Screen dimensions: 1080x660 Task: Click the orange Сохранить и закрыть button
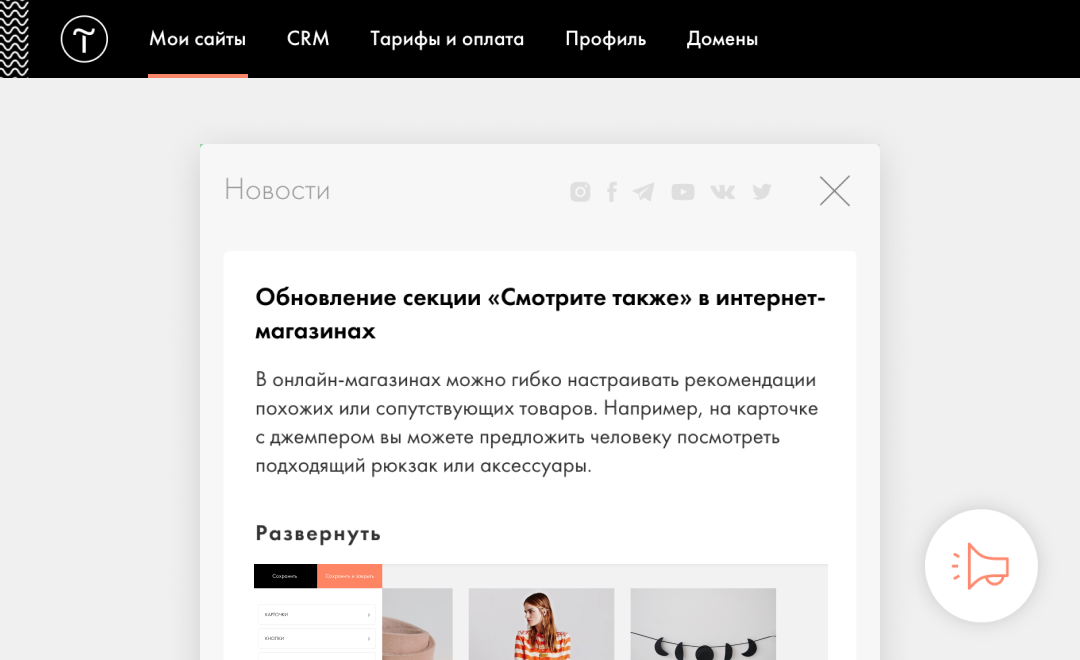click(349, 576)
